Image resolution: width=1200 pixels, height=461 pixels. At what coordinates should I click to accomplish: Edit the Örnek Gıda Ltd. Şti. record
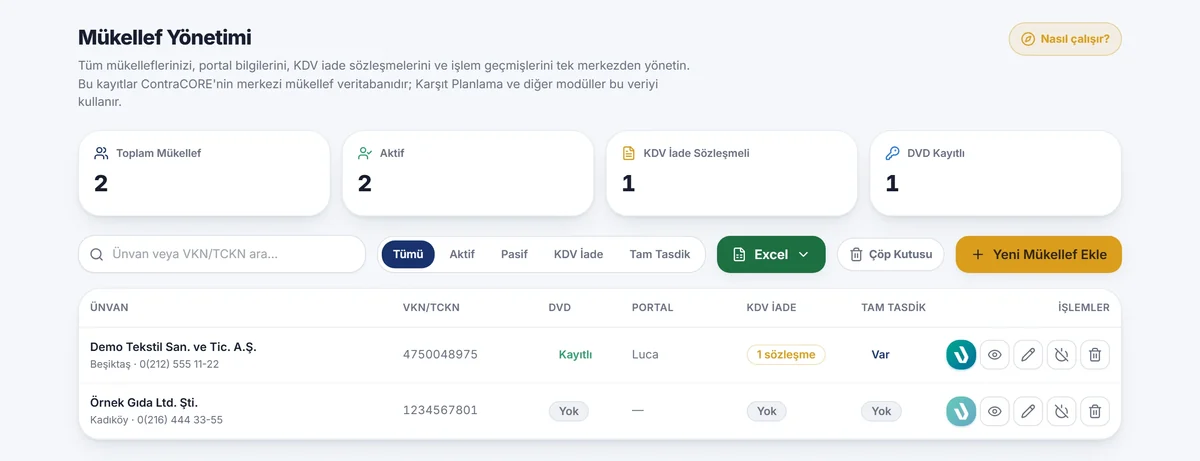(1028, 411)
